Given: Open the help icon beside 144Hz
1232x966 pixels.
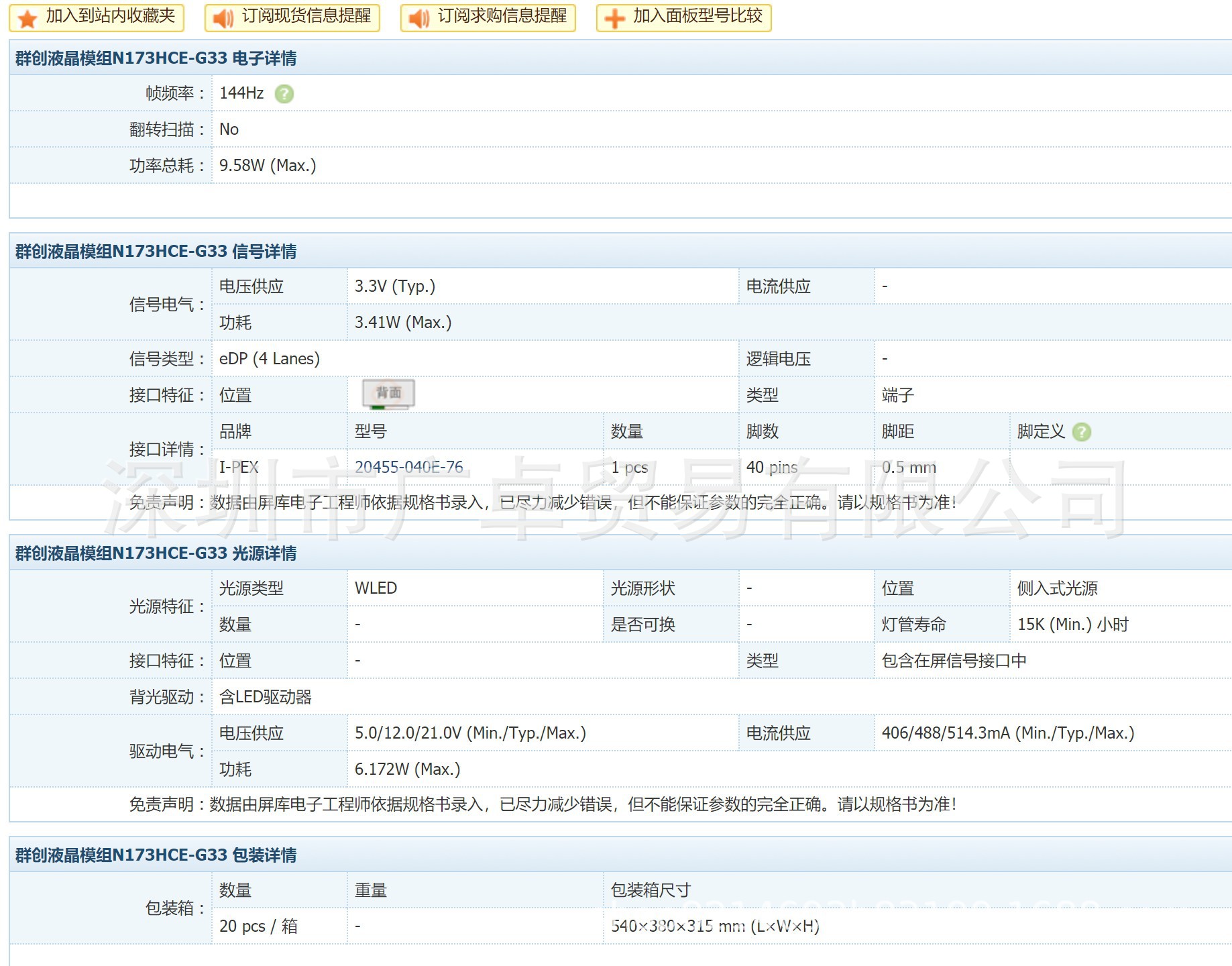Looking at the screenshot, I should (284, 94).
